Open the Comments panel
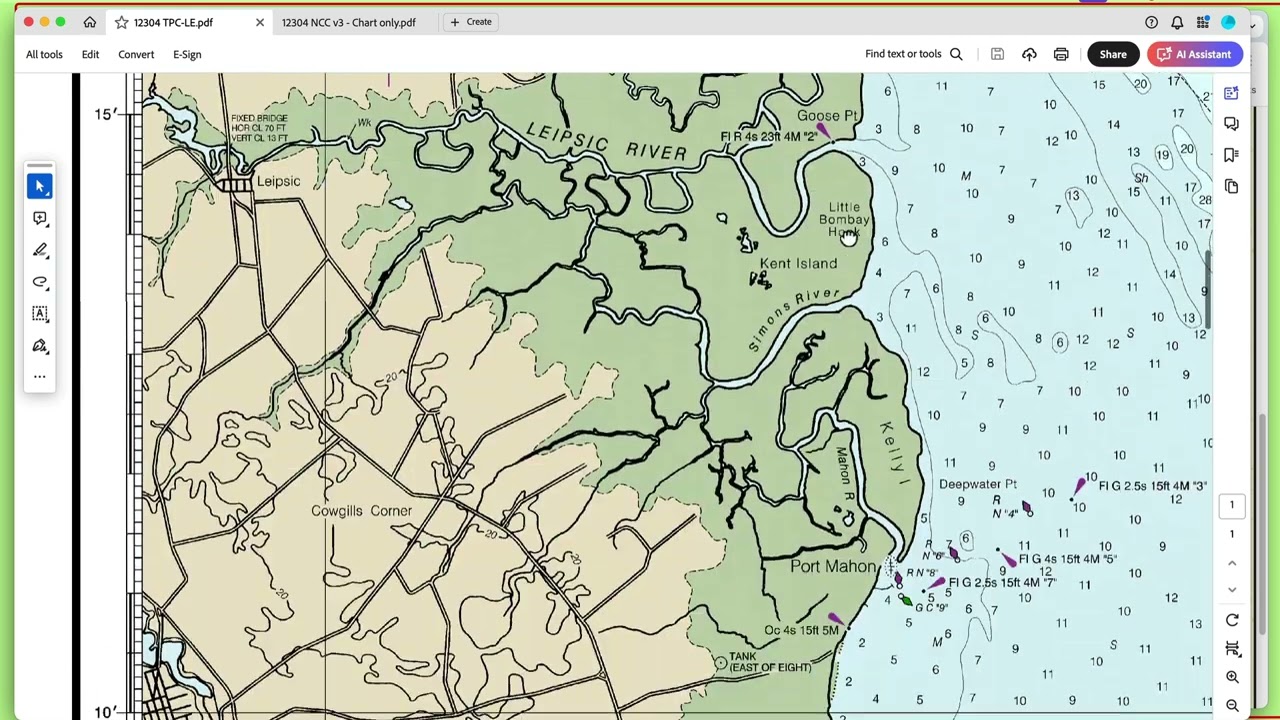The width and height of the screenshot is (1280, 720). pos(1232,124)
